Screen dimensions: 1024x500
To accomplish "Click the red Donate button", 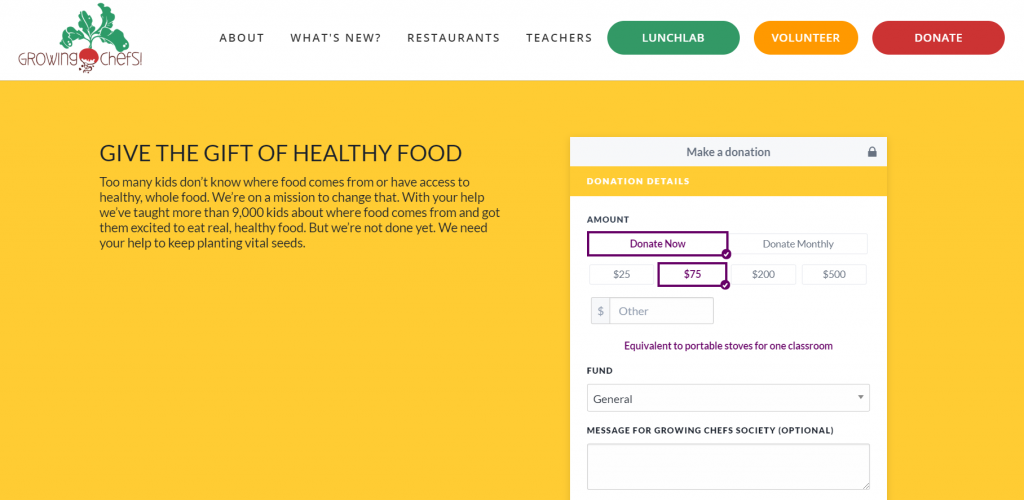I will coord(938,38).
